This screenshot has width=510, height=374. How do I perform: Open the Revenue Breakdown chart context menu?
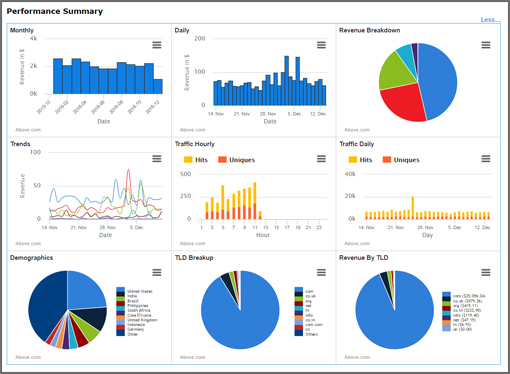(x=486, y=45)
